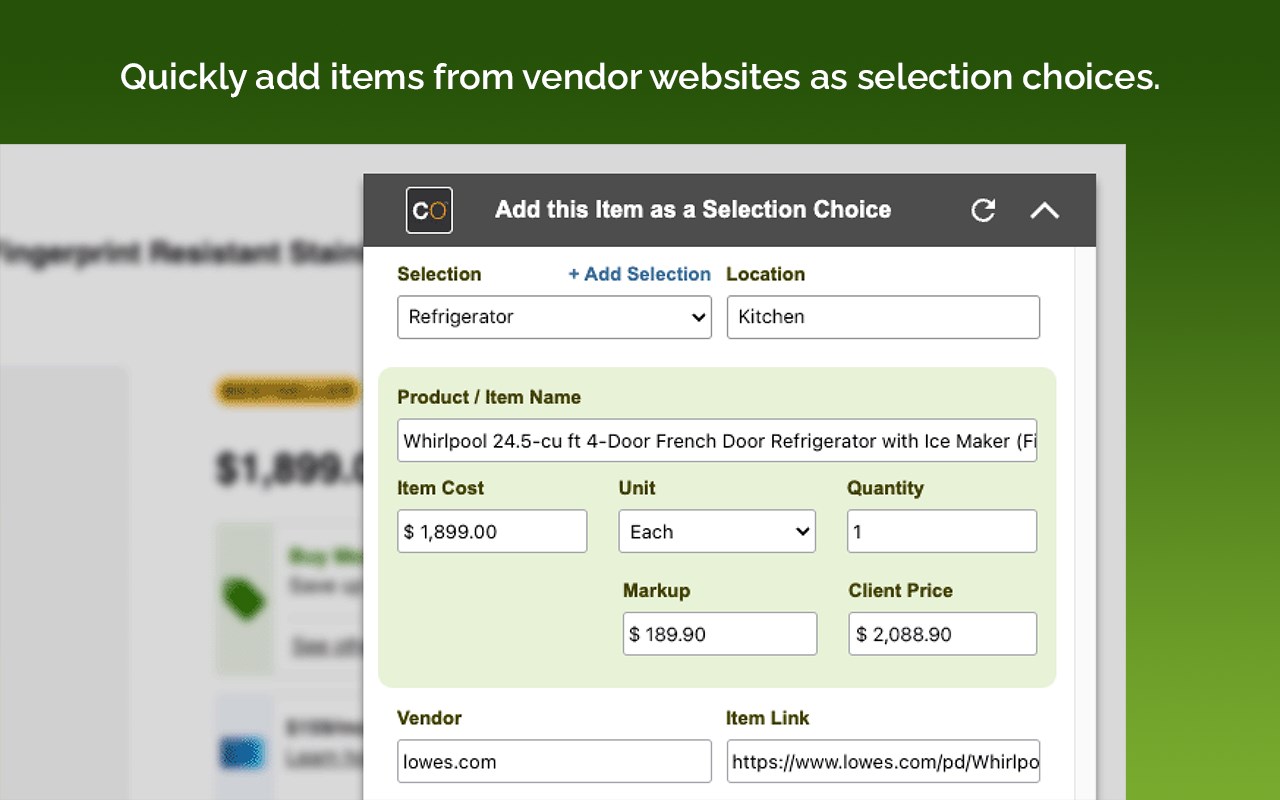Click the Quantity input field
The image size is (1280, 800).
(941, 532)
